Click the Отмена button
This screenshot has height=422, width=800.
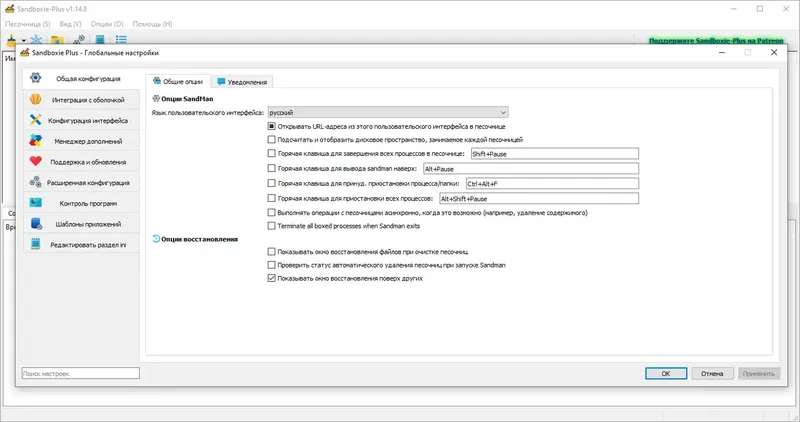click(x=711, y=373)
